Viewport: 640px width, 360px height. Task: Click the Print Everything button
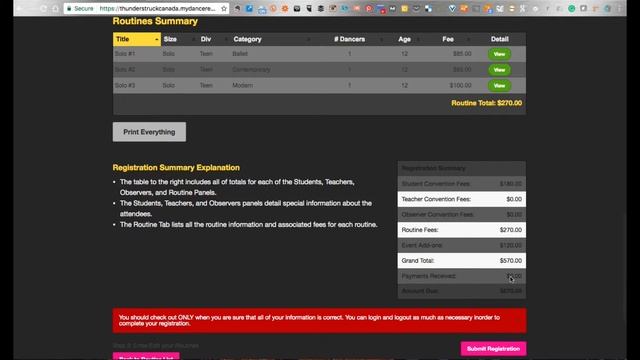tap(149, 132)
